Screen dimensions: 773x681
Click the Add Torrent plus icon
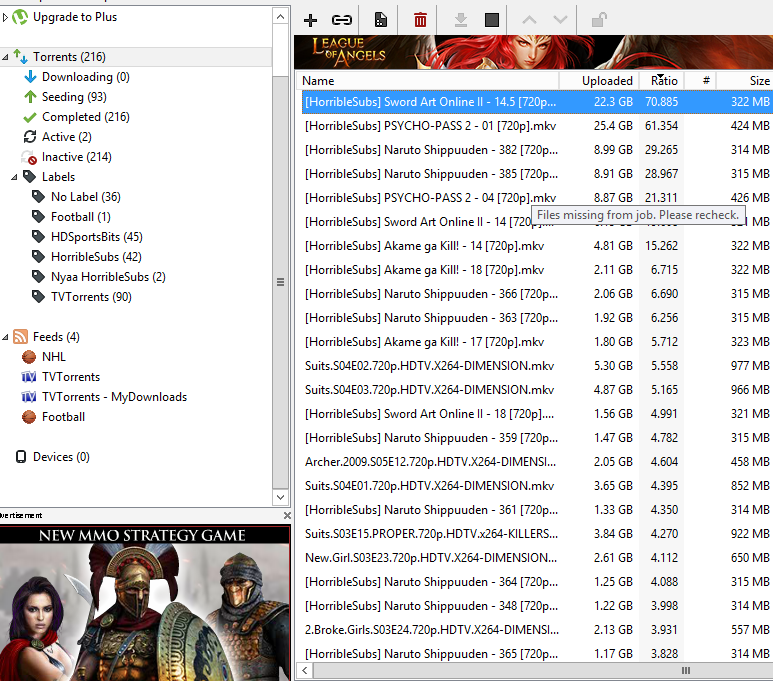[311, 20]
